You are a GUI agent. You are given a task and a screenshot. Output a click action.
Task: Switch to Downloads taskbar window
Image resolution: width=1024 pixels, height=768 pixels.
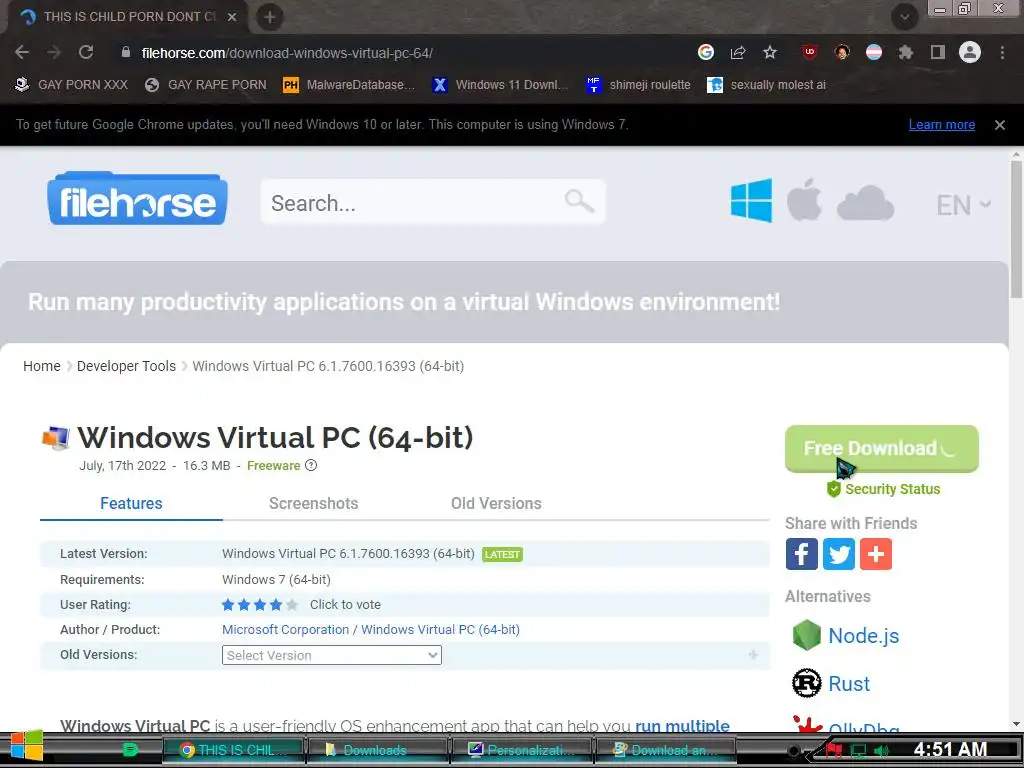point(377,750)
